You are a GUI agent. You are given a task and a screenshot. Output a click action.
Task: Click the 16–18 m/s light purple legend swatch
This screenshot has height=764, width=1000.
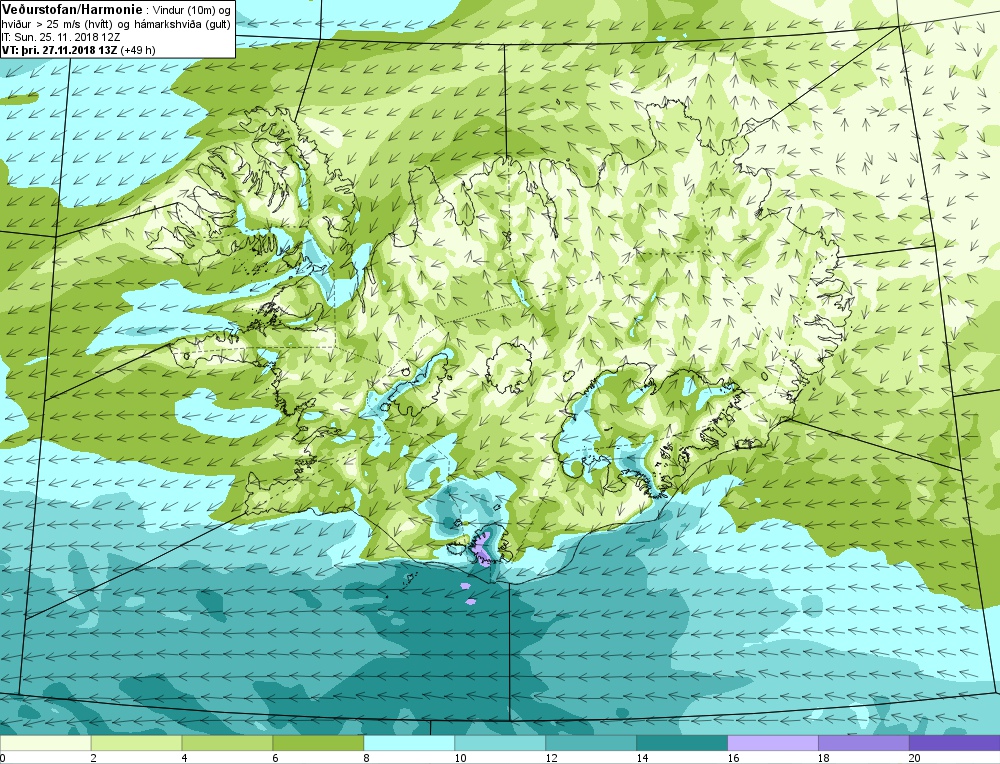coord(772,743)
